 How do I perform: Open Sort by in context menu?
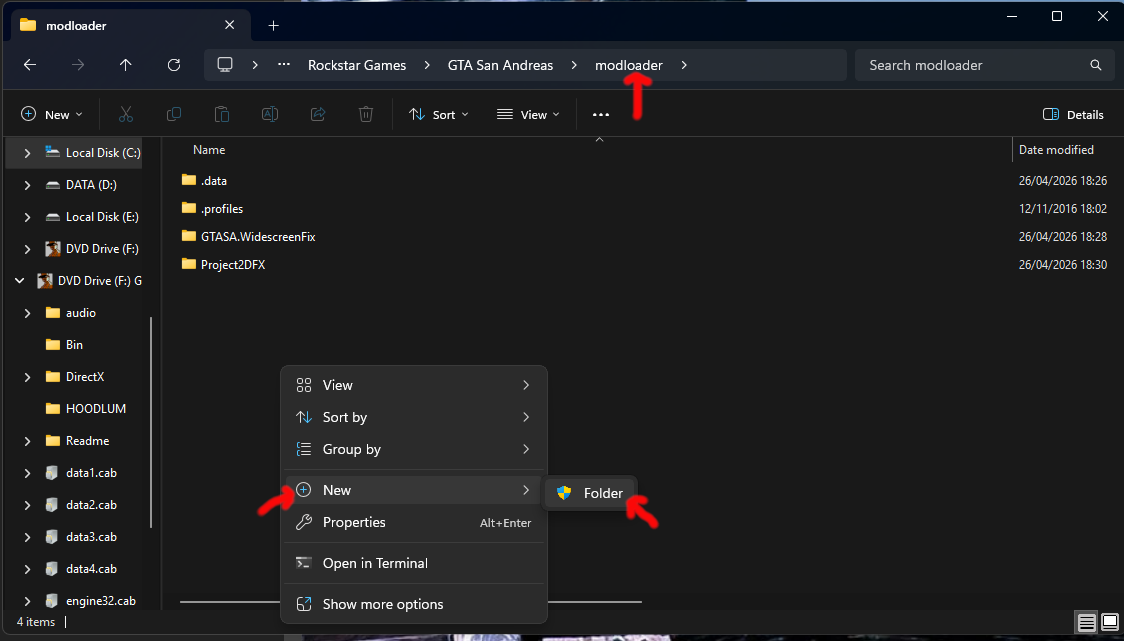[414, 417]
